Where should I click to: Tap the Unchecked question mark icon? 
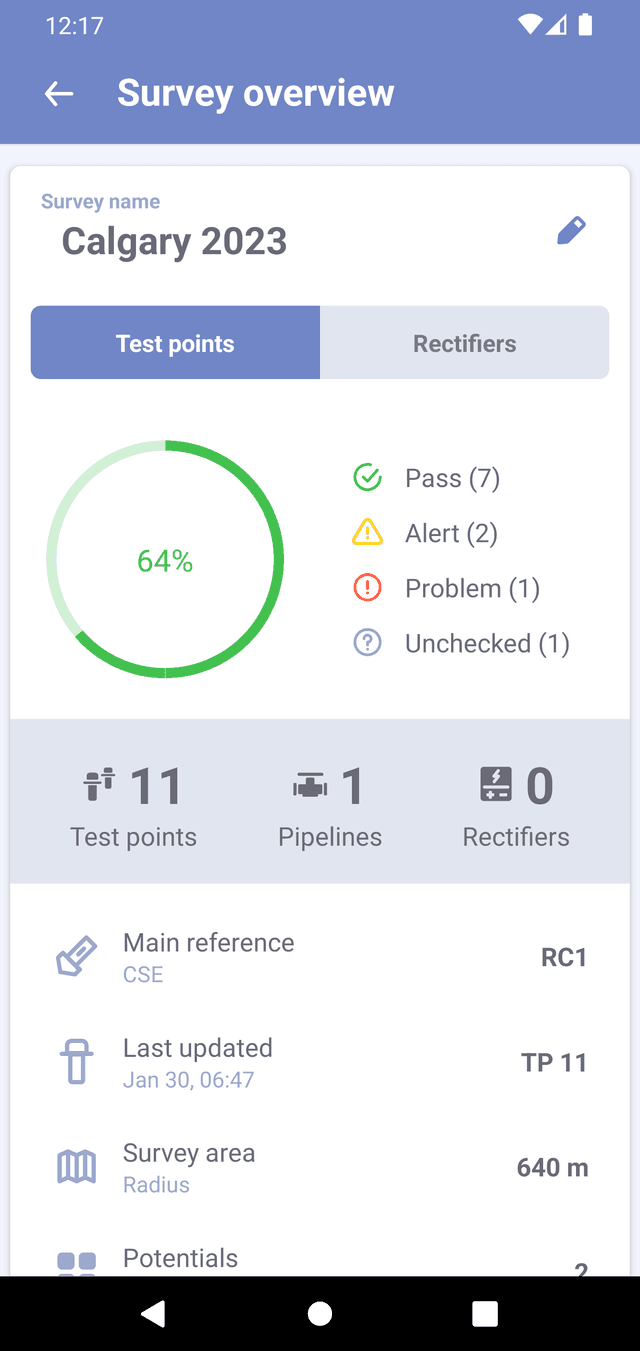[368, 643]
